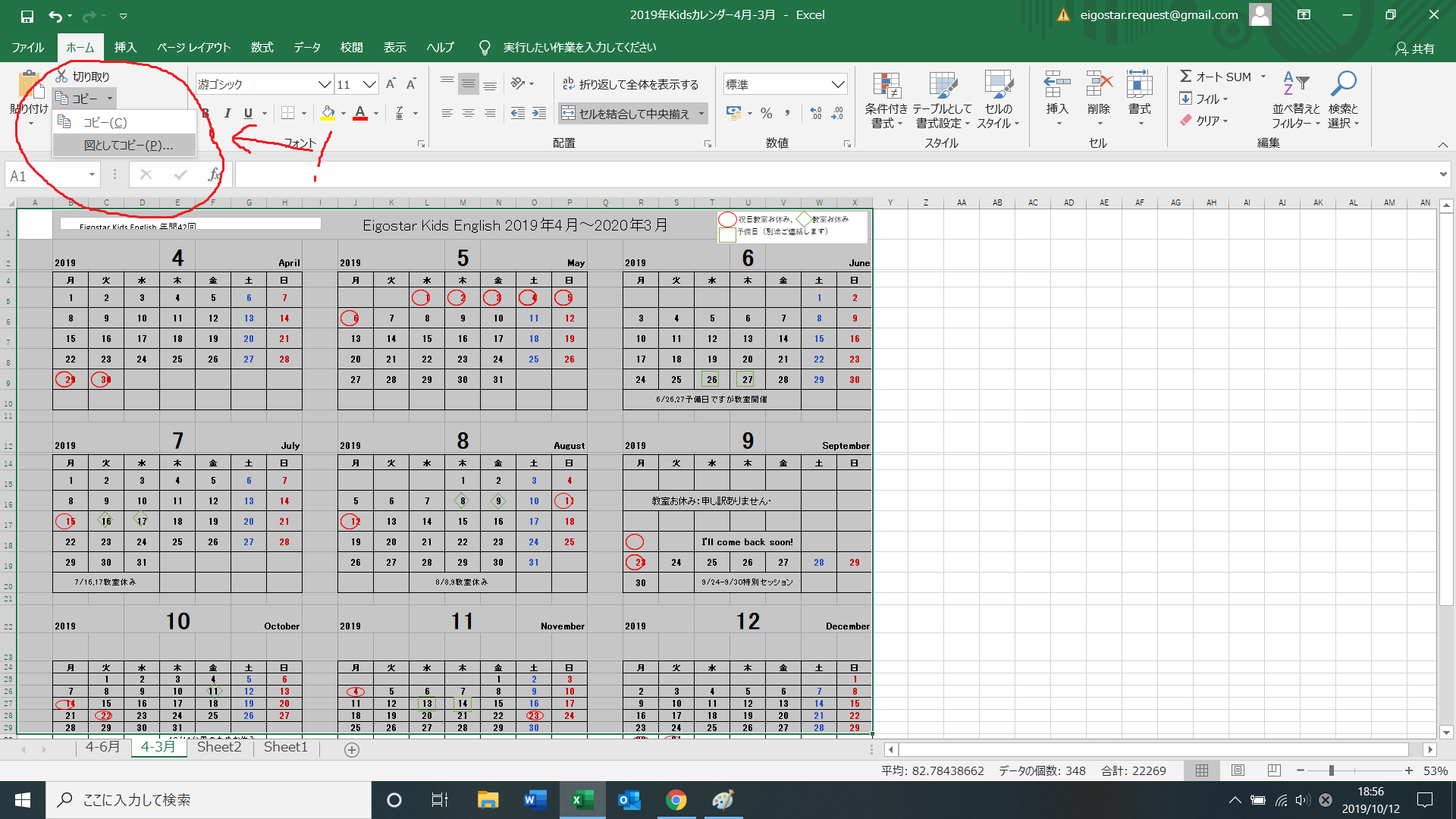Click the zoom in plus button
The width and height of the screenshot is (1456, 819).
coord(1408,770)
